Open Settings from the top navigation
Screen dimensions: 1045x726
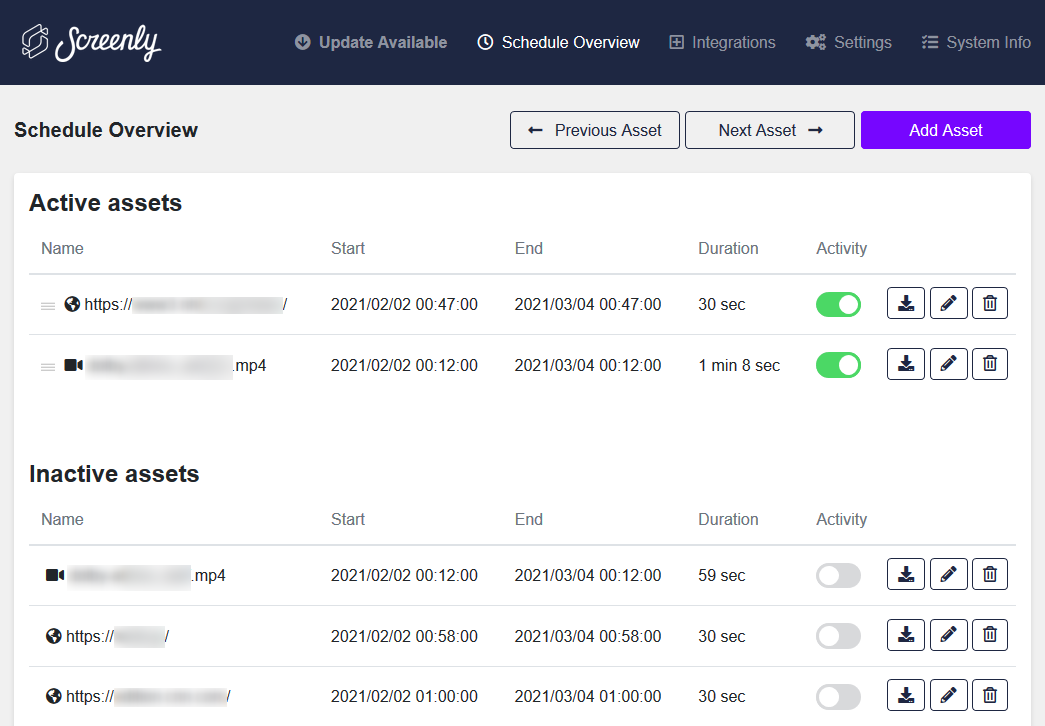pos(848,42)
